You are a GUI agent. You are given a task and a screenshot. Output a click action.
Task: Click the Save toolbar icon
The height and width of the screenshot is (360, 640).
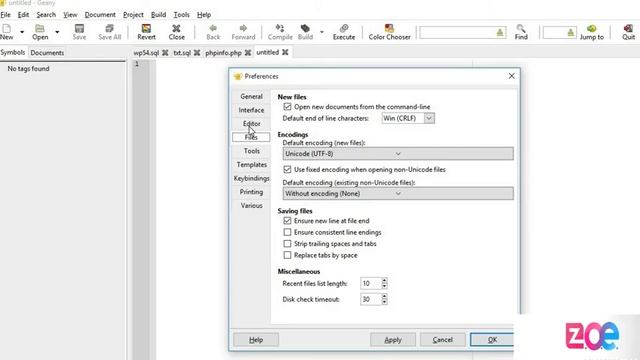[79, 32]
